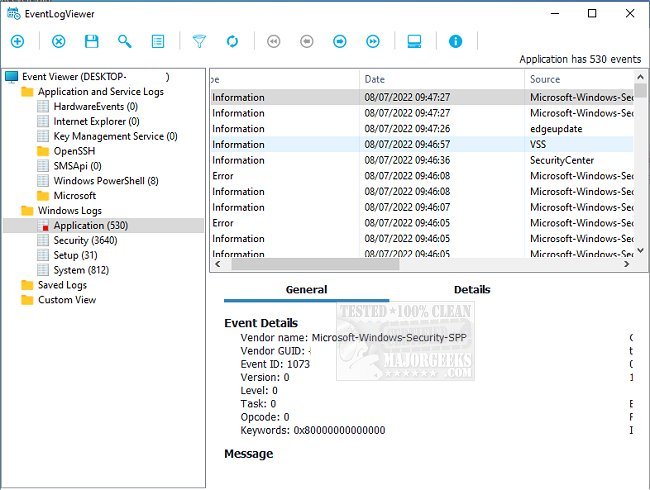This screenshot has width=650, height=490.
Task: Click the document properties list icon
Action: (158, 41)
